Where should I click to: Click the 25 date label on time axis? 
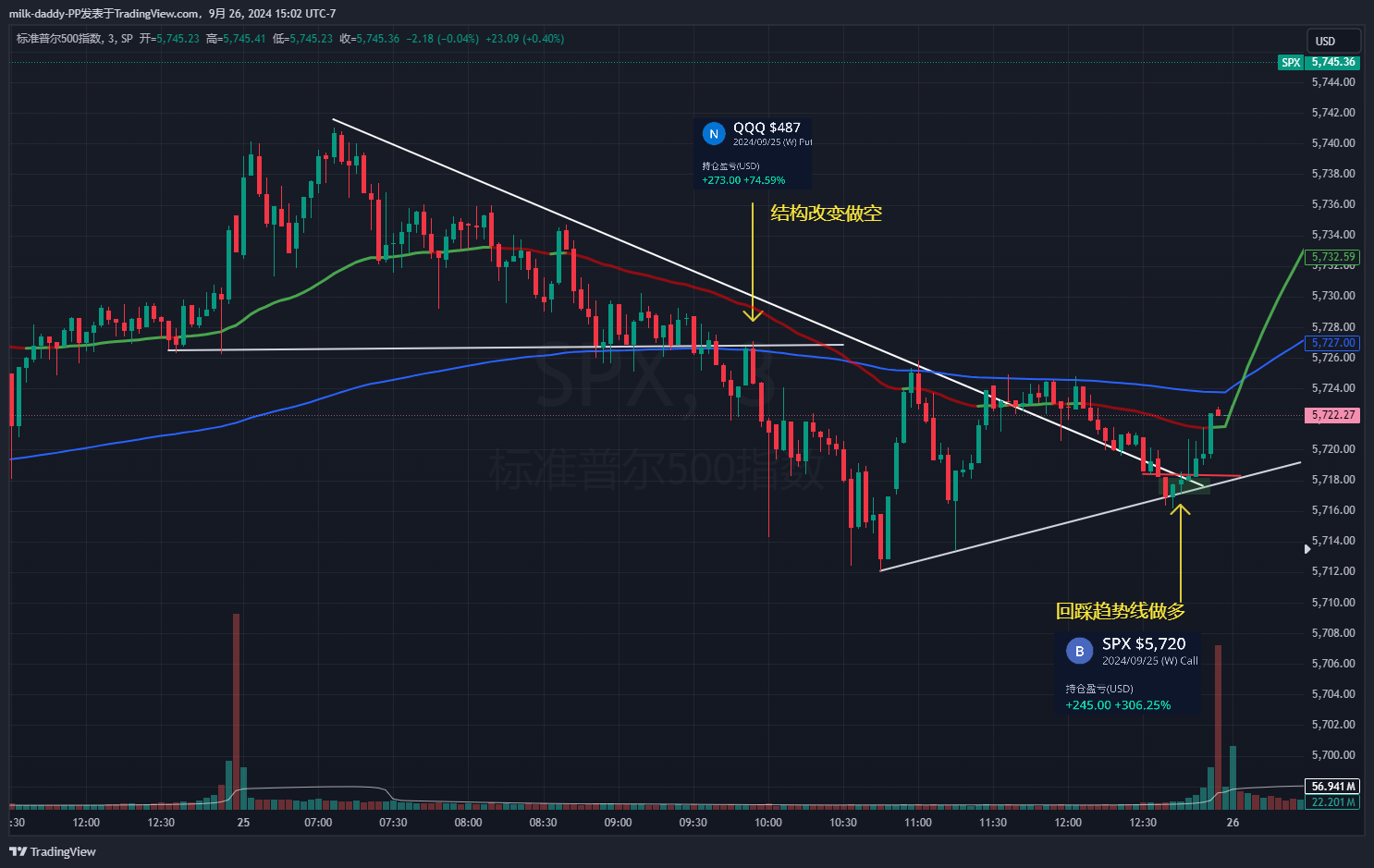pos(243,823)
